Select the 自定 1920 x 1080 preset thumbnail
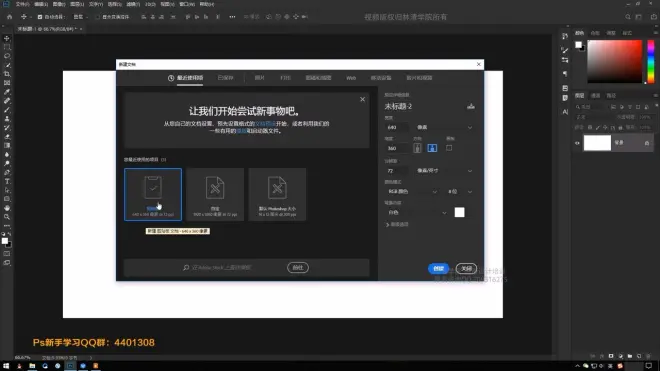 215,194
